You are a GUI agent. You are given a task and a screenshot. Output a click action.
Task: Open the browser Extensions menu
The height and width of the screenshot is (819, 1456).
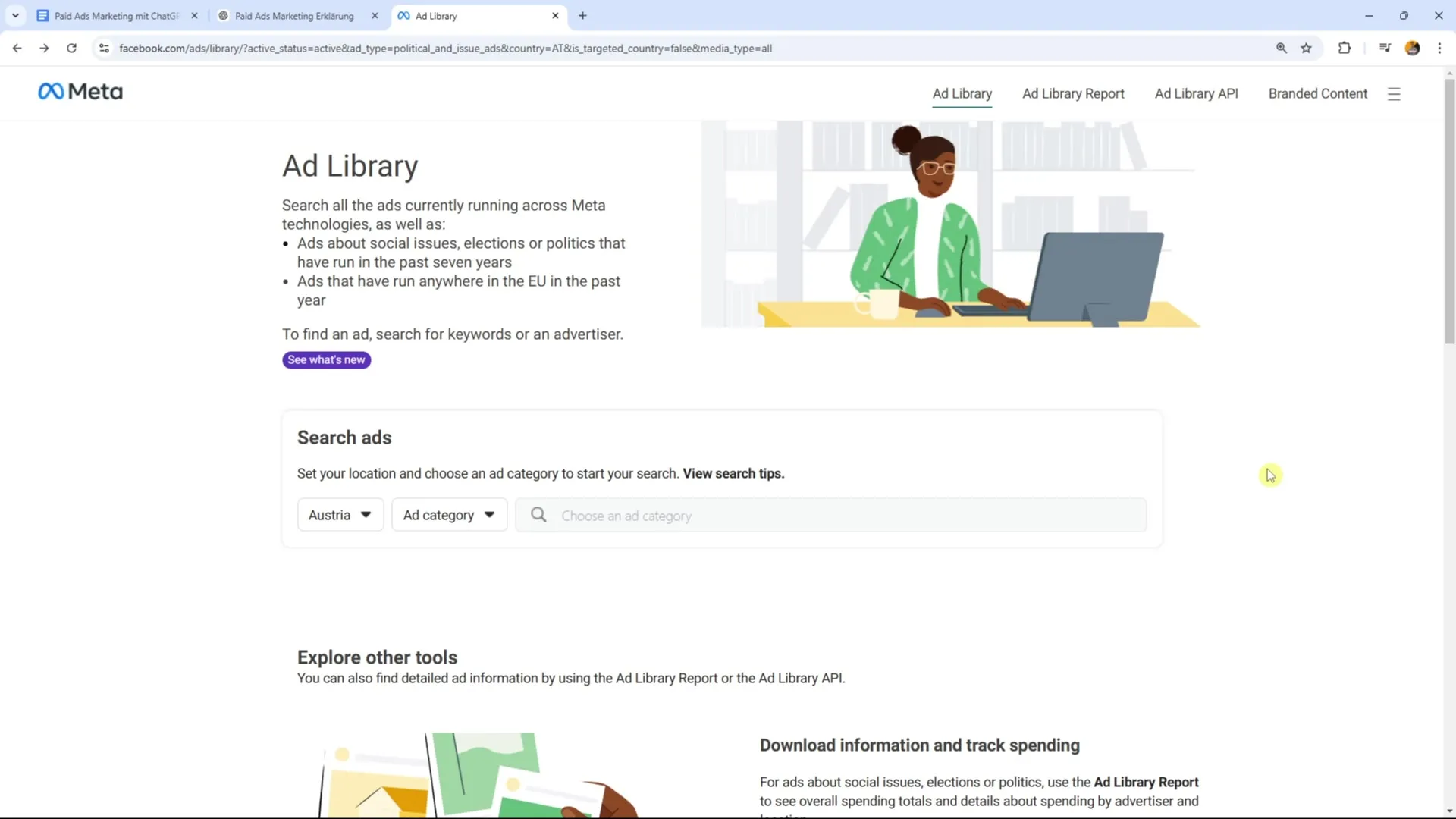click(x=1345, y=48)
